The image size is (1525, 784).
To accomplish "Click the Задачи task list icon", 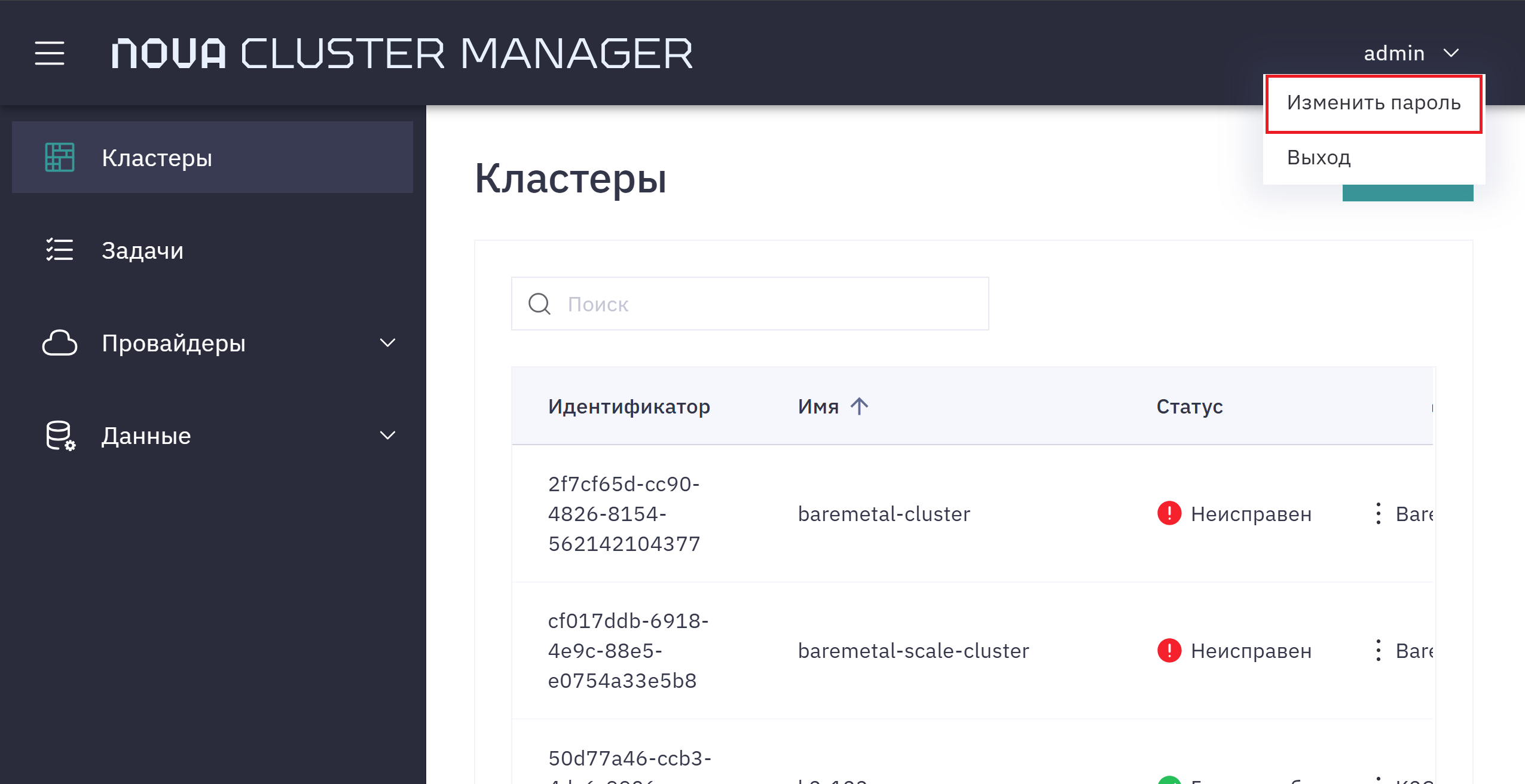I will click(60, 250).
